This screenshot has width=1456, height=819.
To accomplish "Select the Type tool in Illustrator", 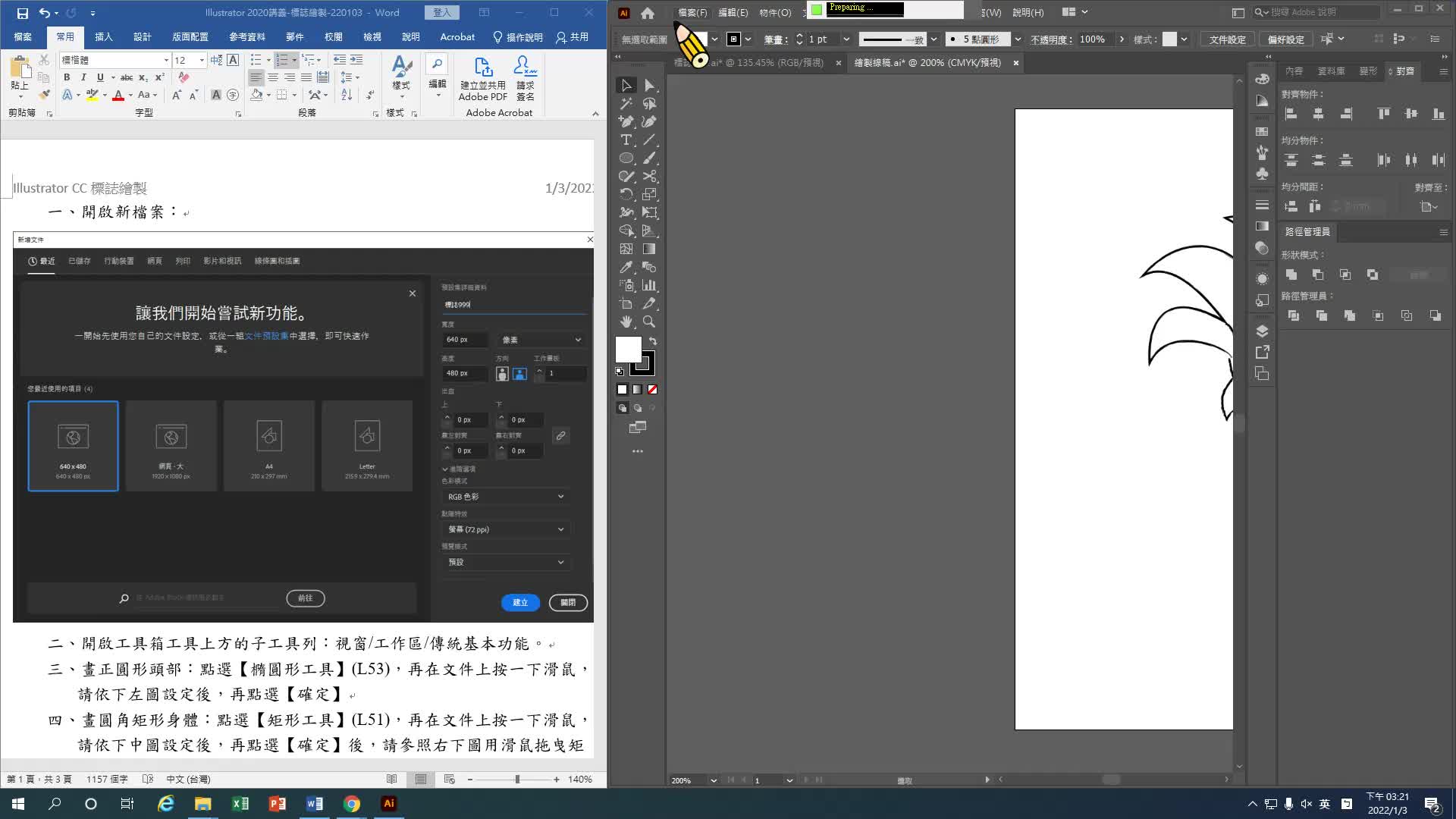I will tap(626, 140).
